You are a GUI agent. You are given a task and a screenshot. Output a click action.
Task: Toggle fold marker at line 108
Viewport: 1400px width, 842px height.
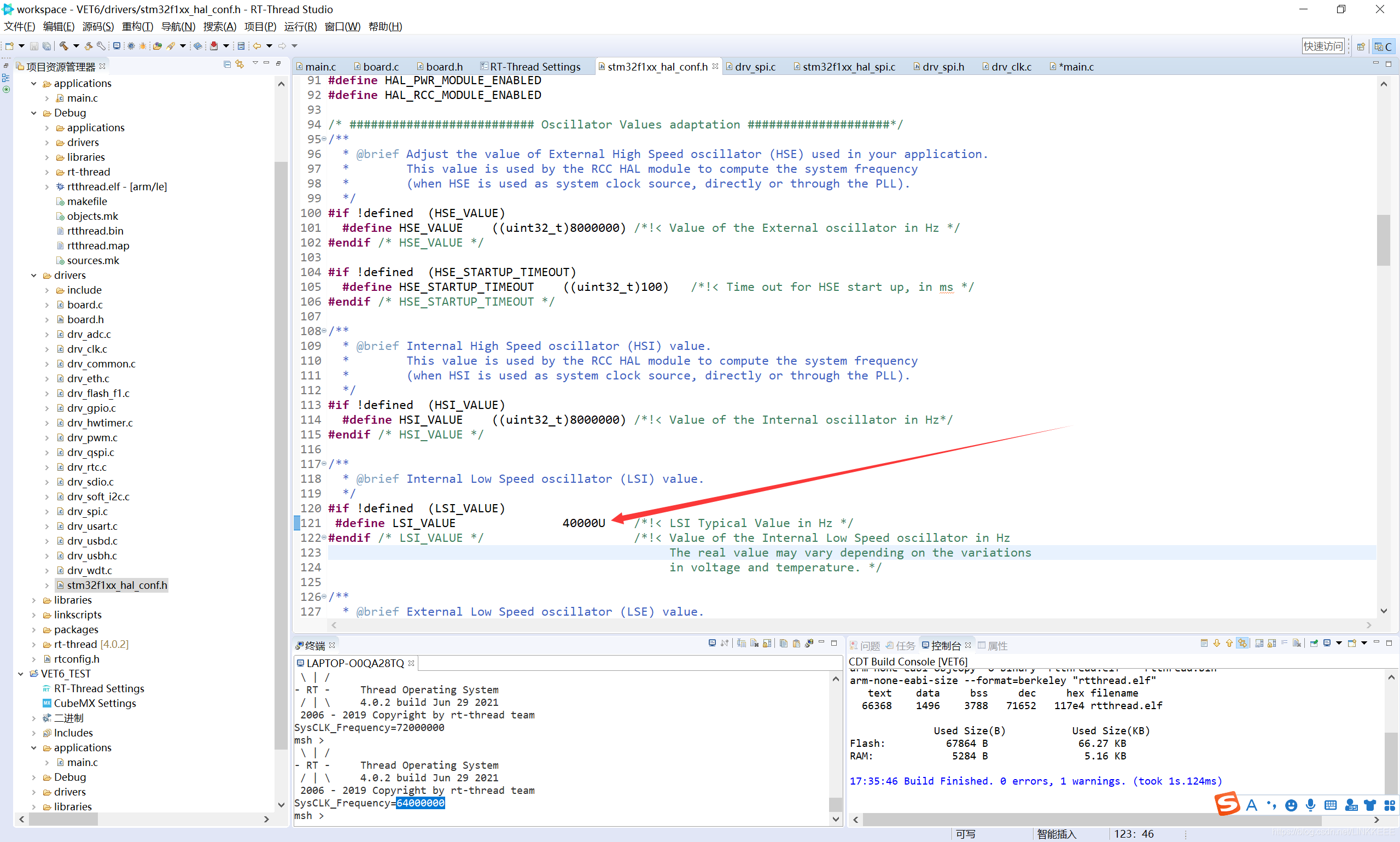(324, 331)
